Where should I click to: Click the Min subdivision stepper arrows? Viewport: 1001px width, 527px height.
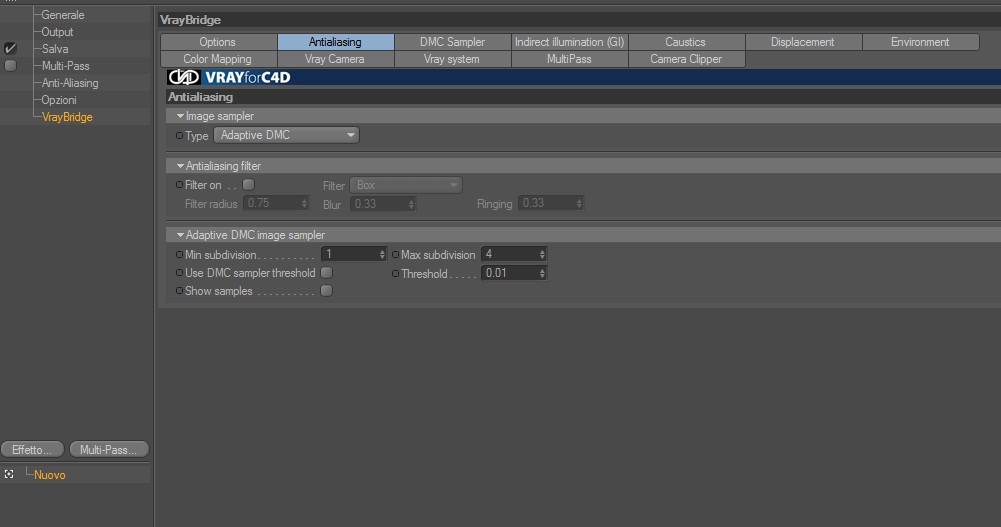pos(382,255)
